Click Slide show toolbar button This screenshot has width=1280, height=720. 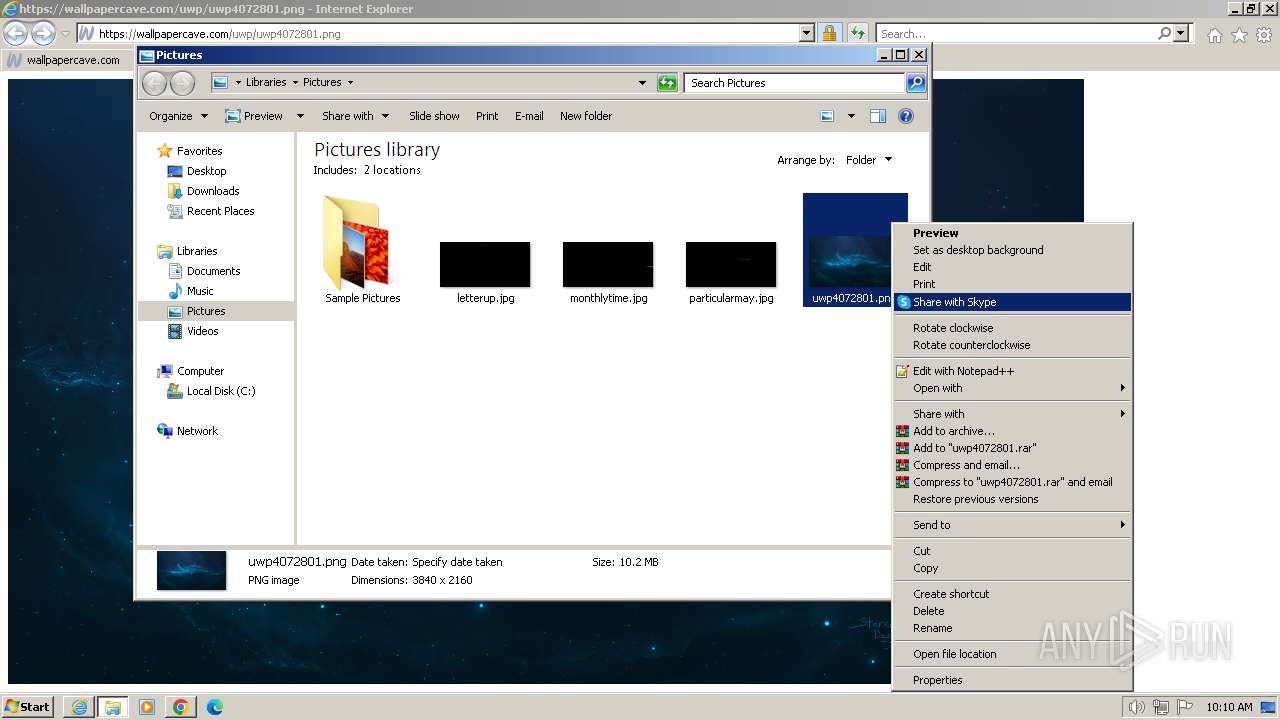(434, 116)
